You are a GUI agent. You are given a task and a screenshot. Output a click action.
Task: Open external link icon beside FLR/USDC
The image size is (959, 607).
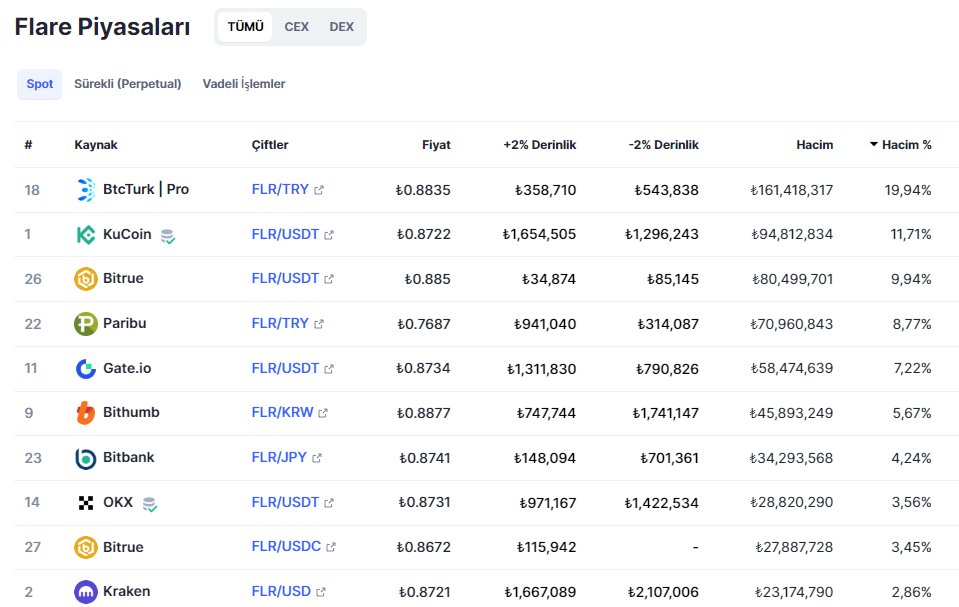pos(331,547)
